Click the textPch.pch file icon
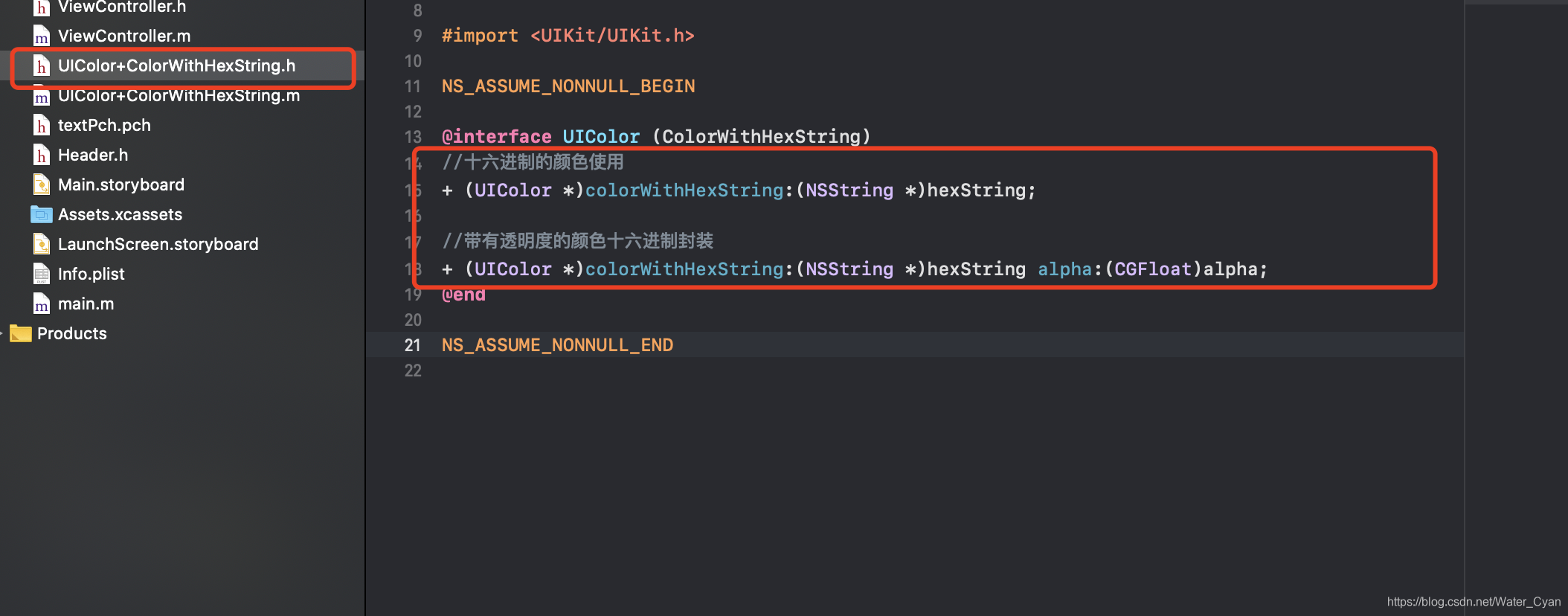Screen dimensions: 1568x616 tap(42, 125)
